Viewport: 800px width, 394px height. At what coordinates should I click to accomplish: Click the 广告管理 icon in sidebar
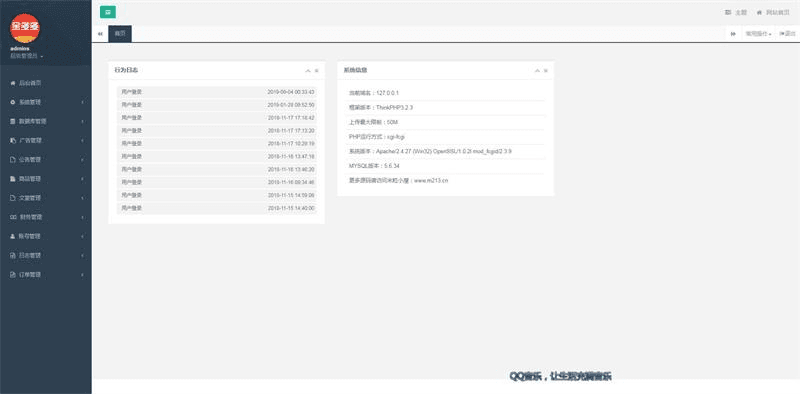click(13, 140)
